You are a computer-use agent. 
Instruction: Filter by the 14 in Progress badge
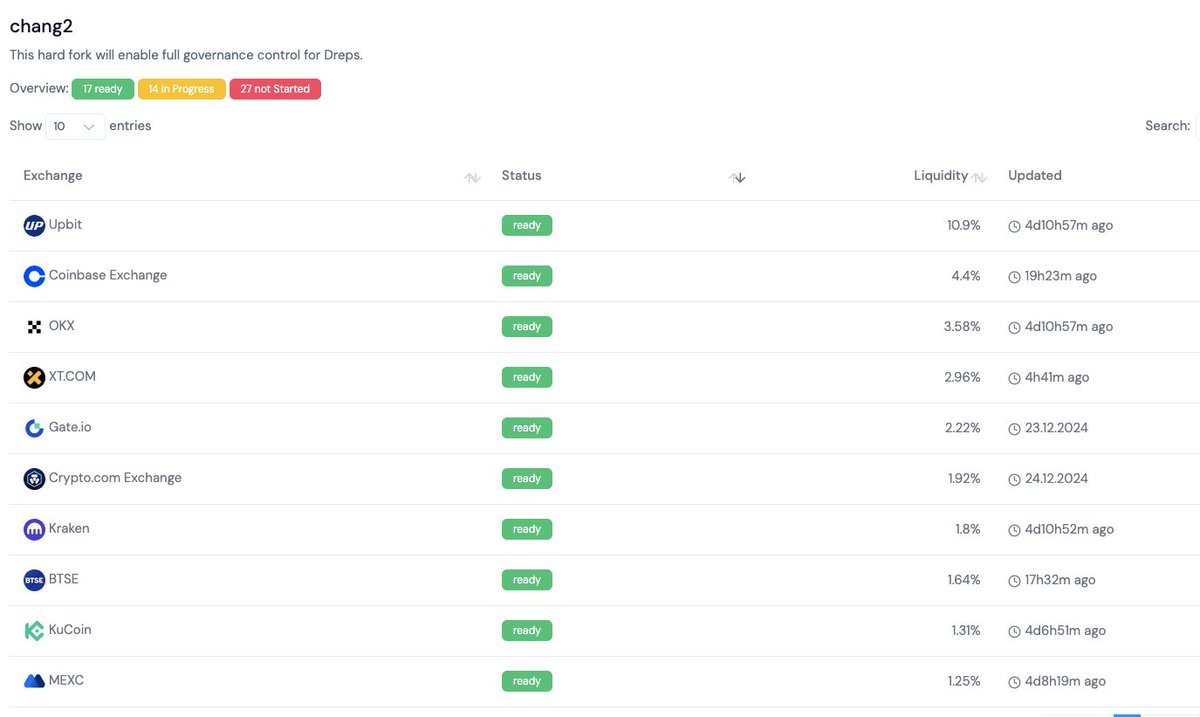point(181,89)
